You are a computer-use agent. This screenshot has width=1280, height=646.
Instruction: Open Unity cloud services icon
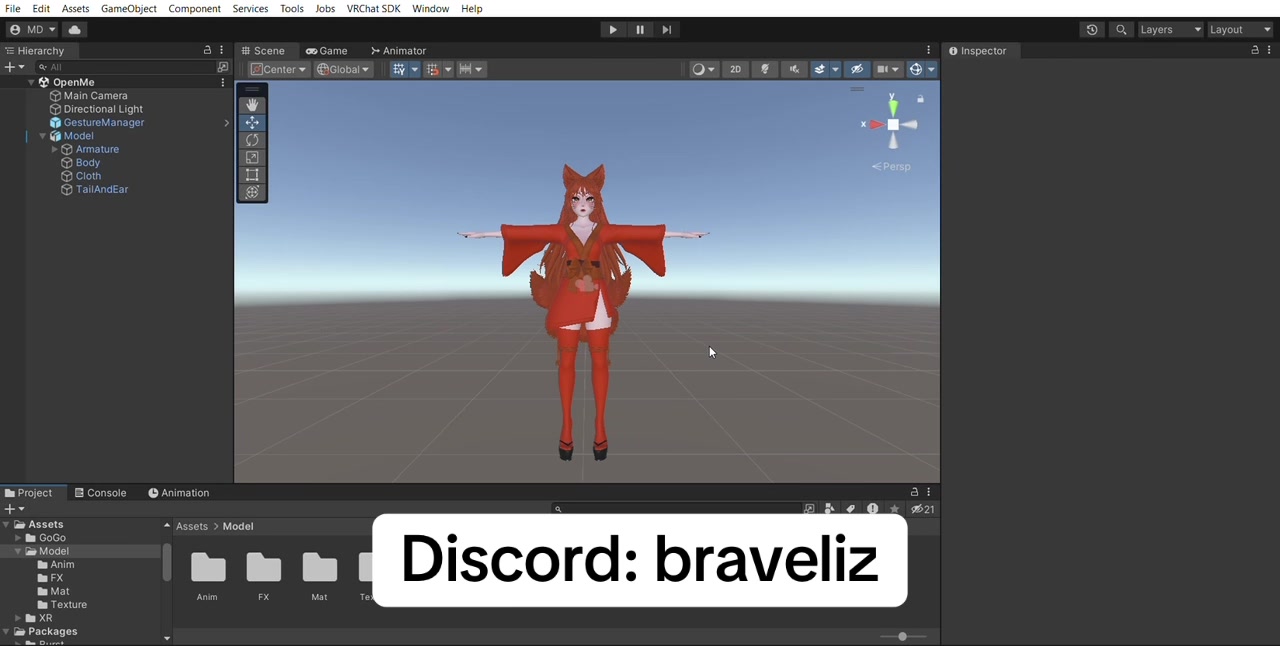tap(75, 30)
